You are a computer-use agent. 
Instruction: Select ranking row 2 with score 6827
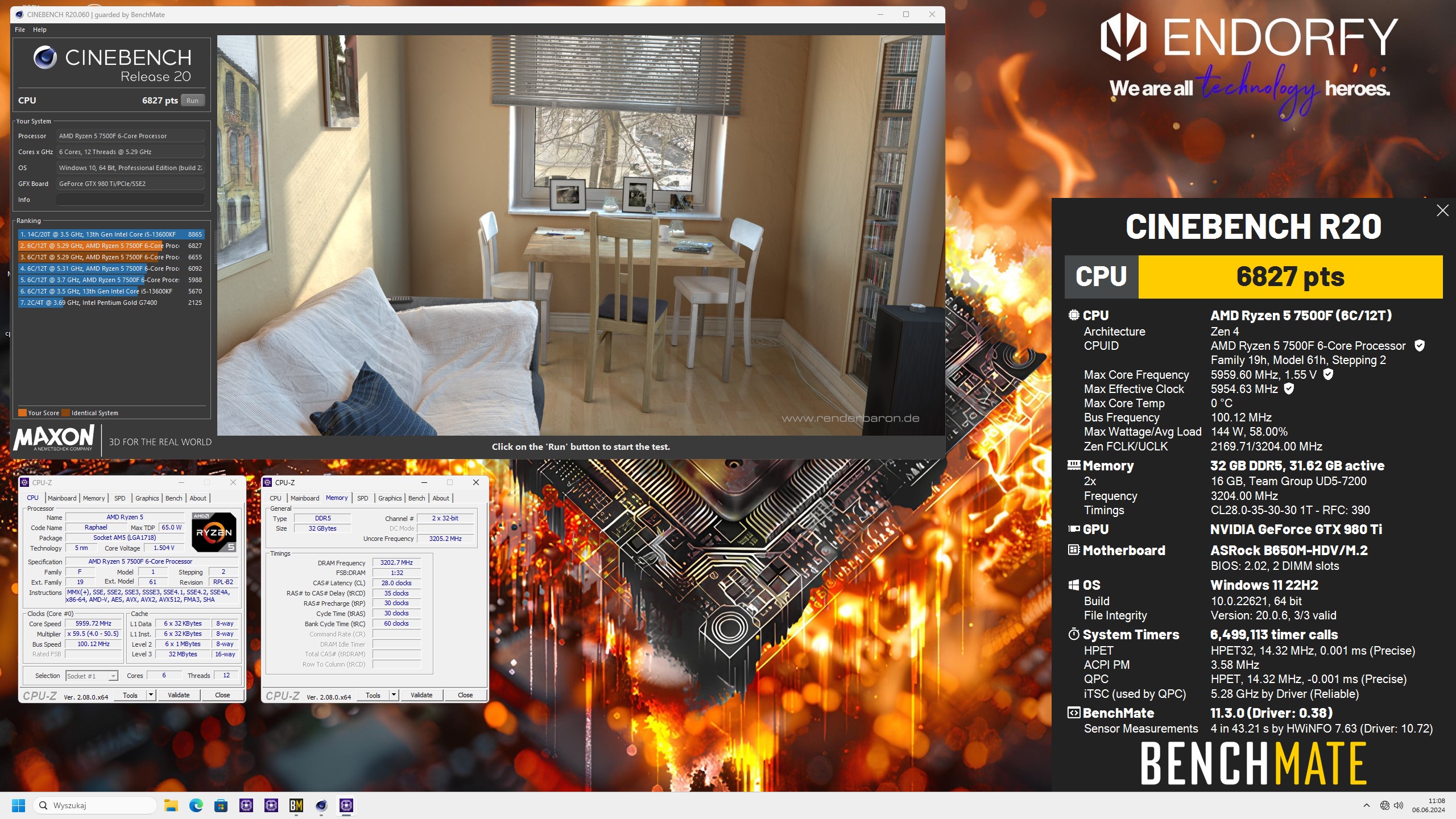(111, 246)
